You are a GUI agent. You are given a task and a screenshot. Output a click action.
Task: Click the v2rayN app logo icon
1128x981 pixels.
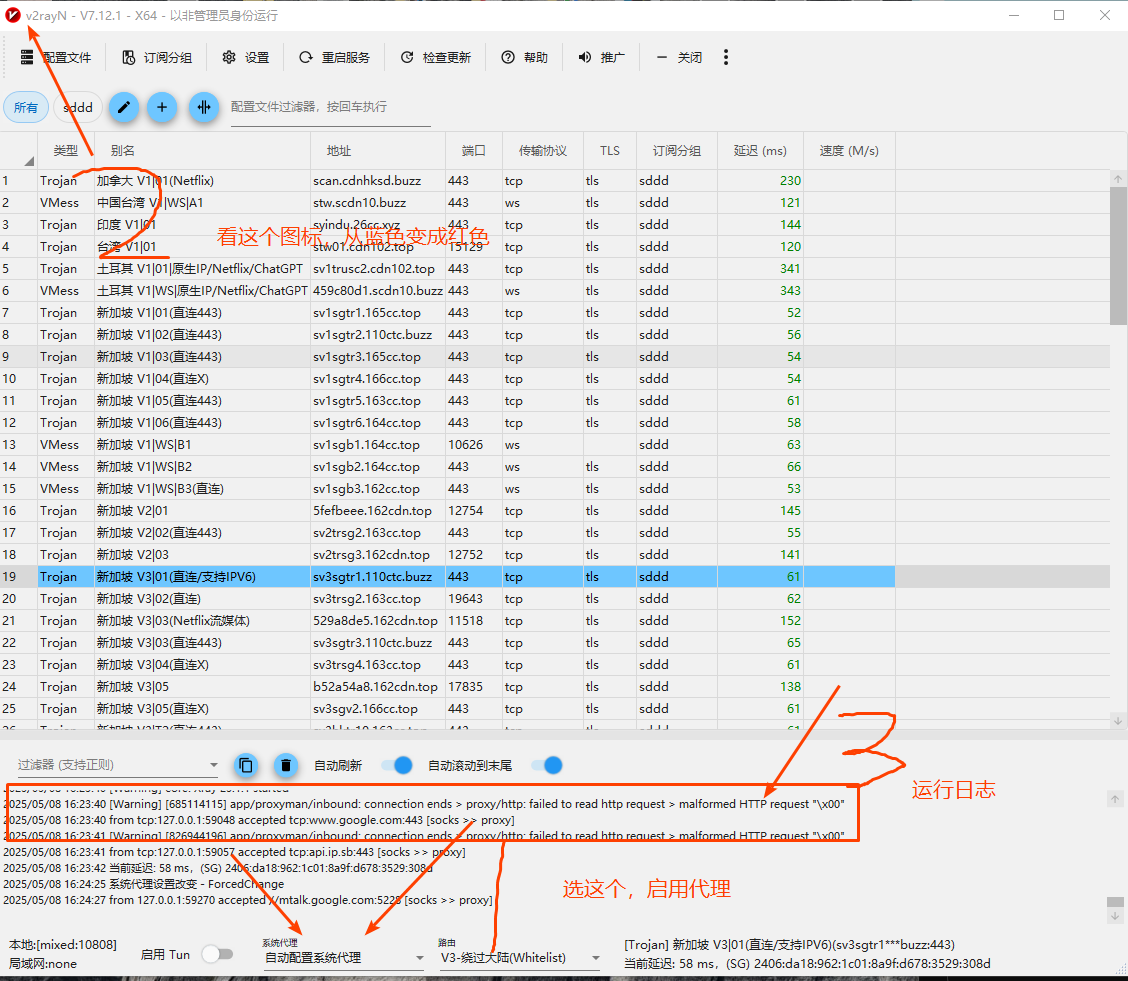point(13,15)
